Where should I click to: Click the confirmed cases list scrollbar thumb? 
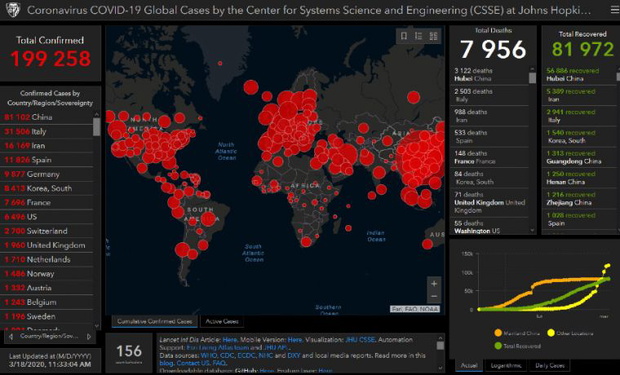96,127
